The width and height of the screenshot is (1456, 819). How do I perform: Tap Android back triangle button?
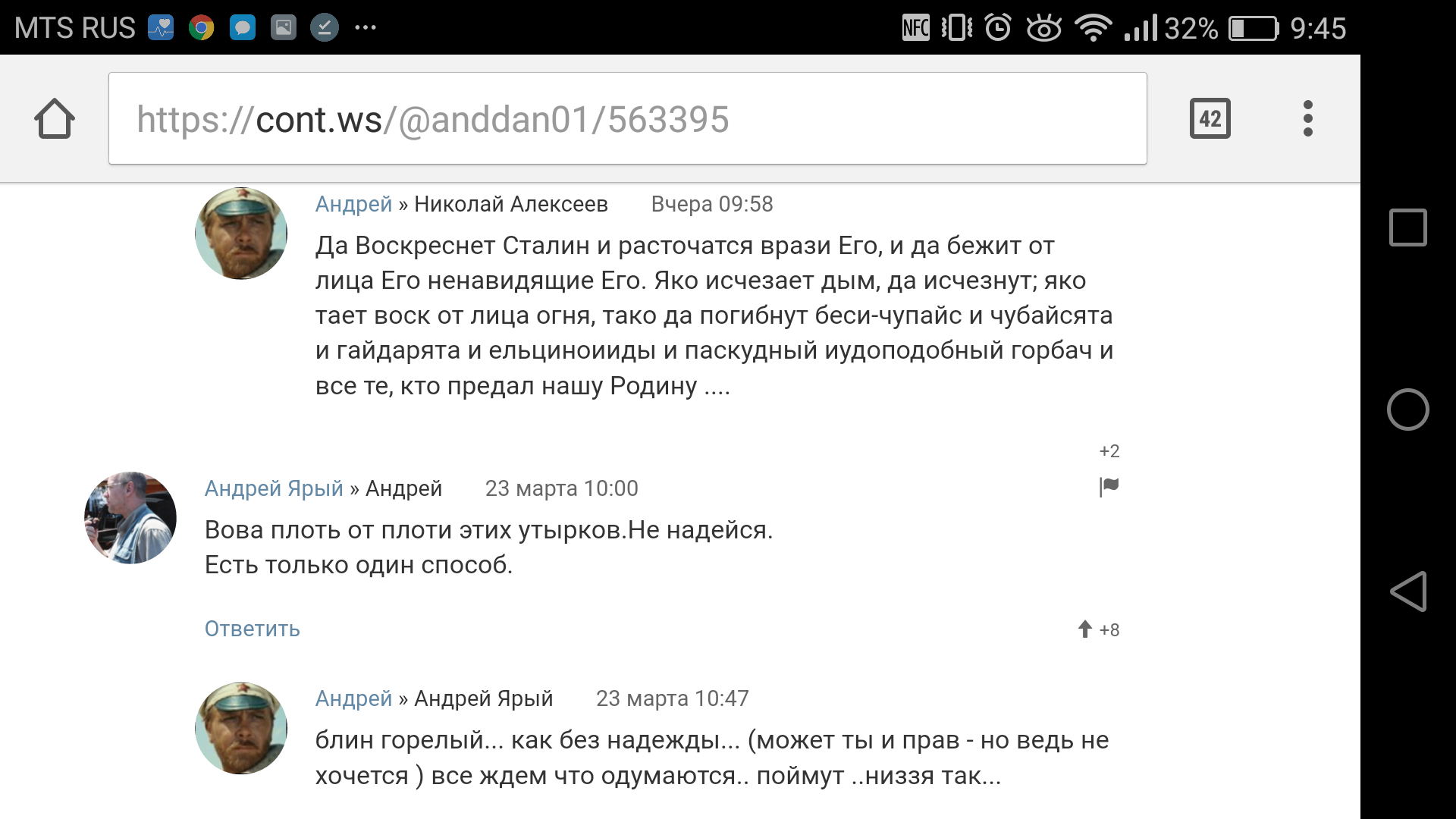pyautogui.click(x=1407, y=591)
